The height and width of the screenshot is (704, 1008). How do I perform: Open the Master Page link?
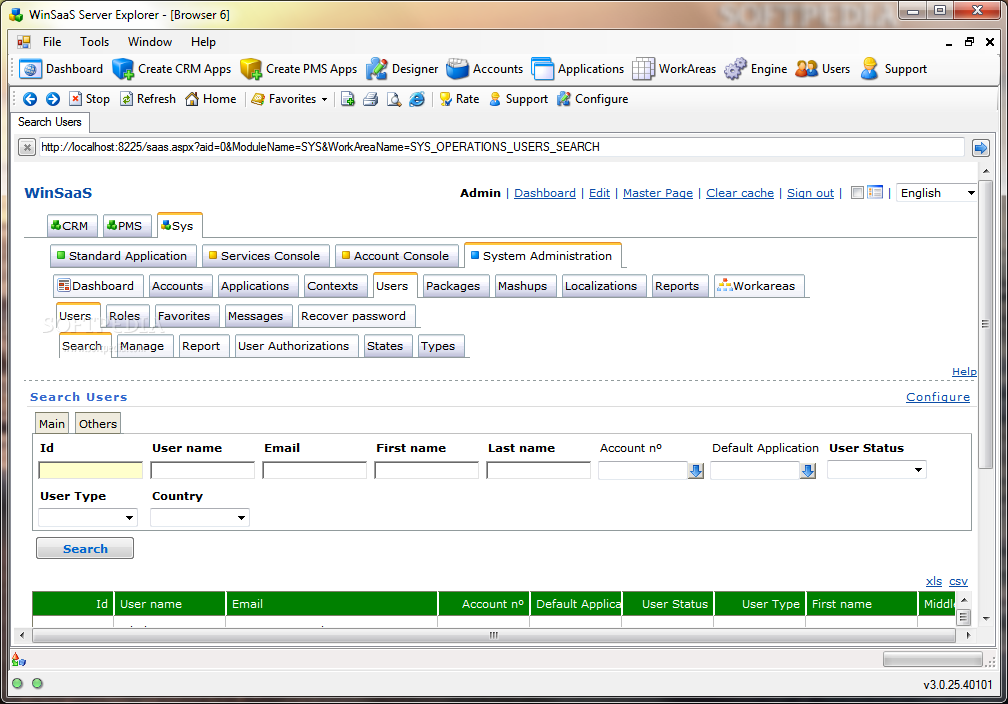658,193
